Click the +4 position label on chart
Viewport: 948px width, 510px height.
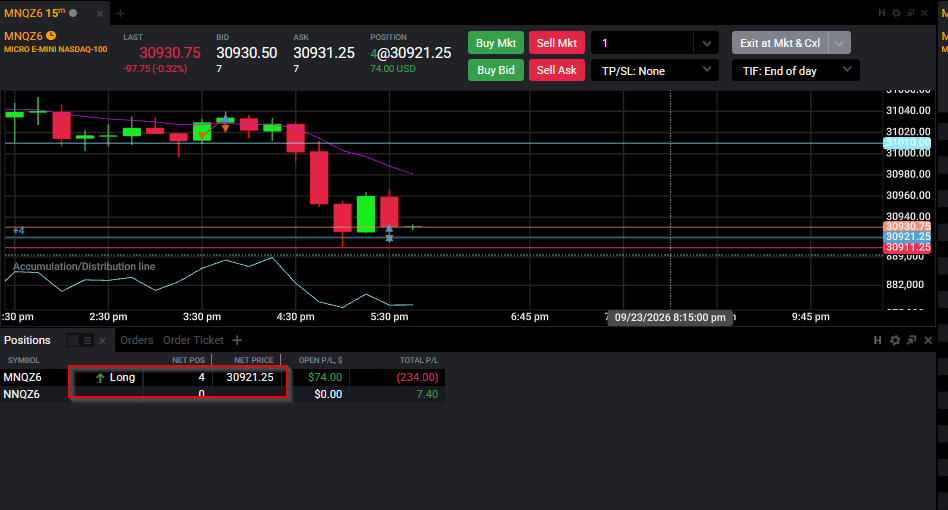[x=19, y=231]
